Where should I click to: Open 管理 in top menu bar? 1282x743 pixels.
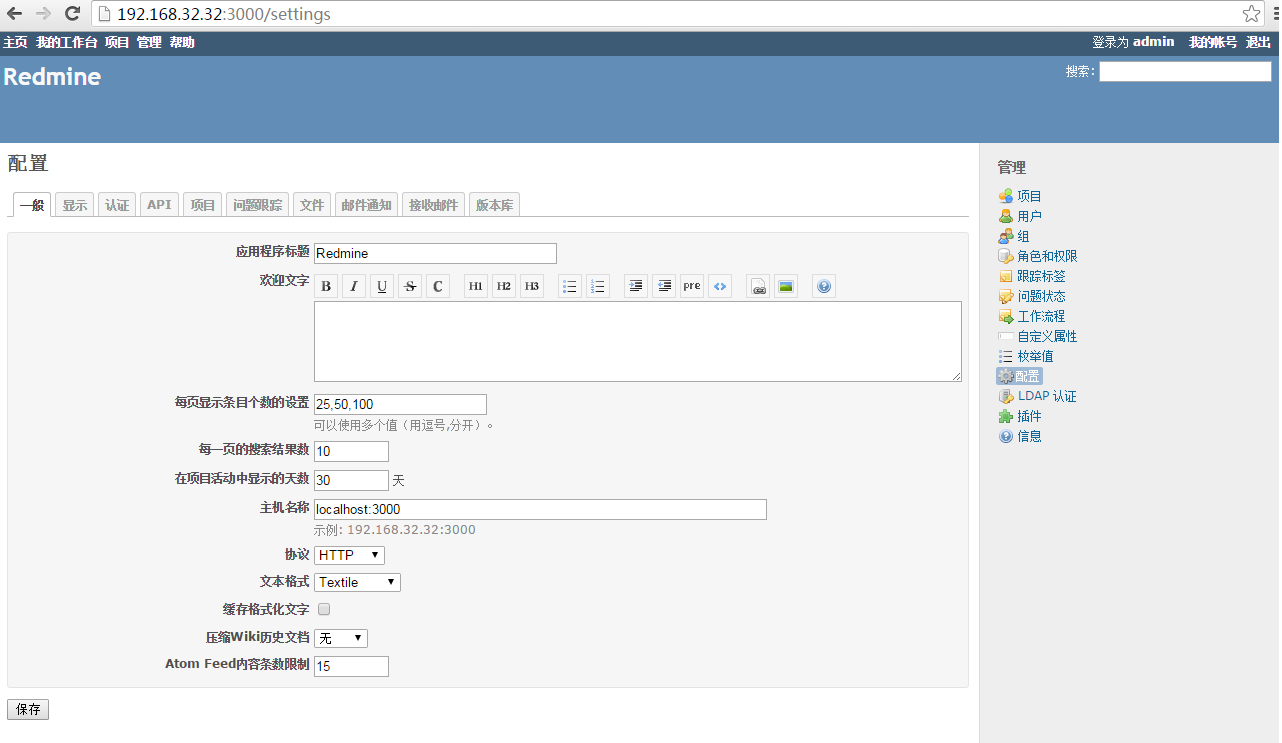click(149, 42)
